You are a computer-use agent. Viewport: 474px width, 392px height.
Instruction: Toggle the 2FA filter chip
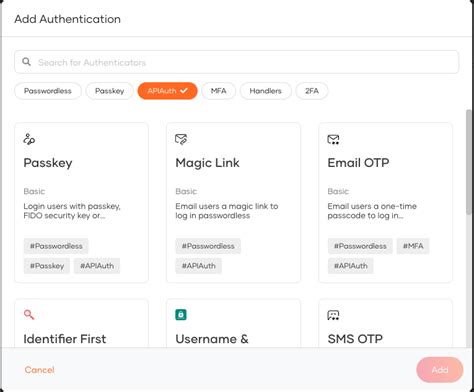(x=312, y=91)
